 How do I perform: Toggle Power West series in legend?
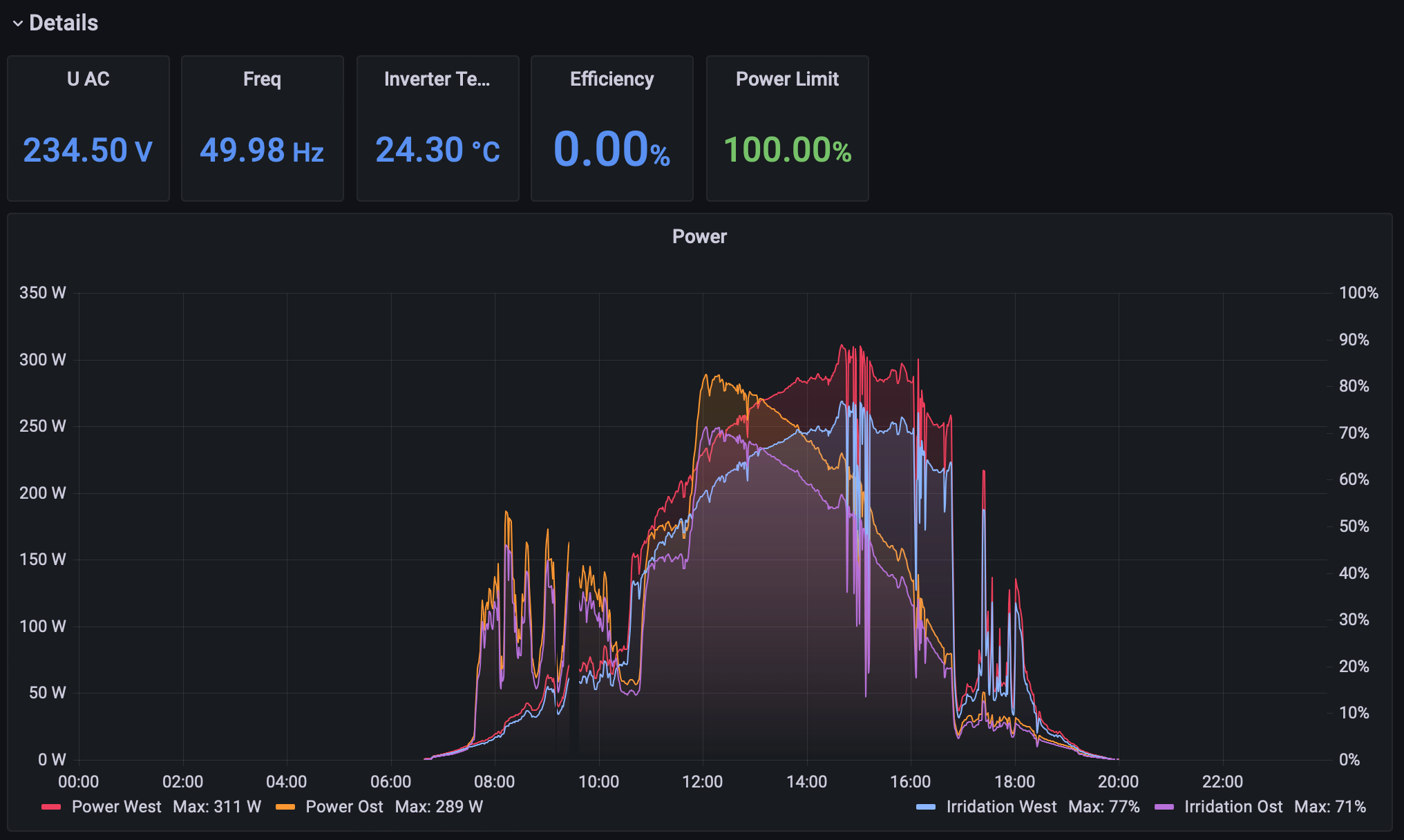(x=116, y=807)
